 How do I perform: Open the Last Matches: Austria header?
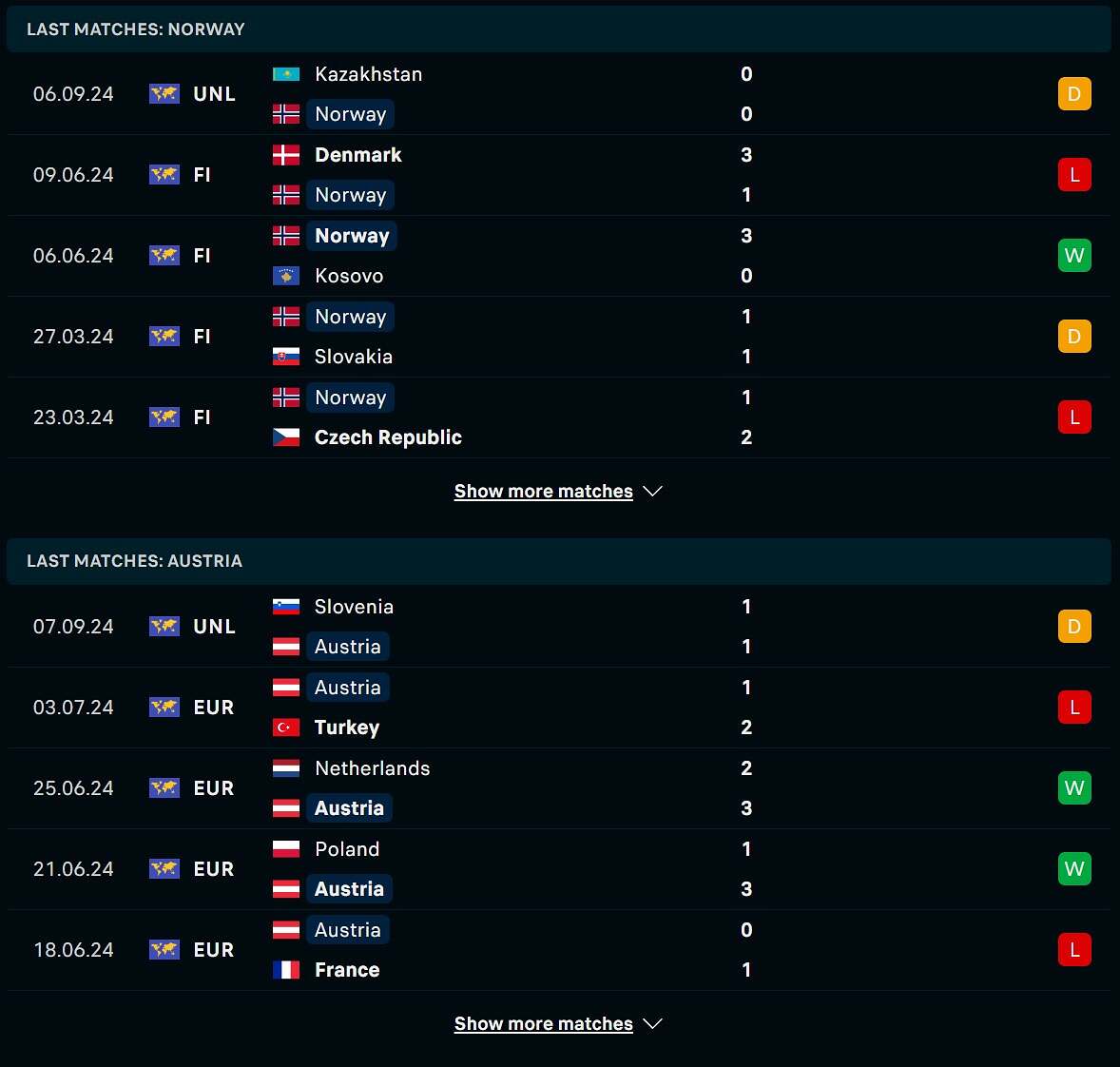(558, 561)
